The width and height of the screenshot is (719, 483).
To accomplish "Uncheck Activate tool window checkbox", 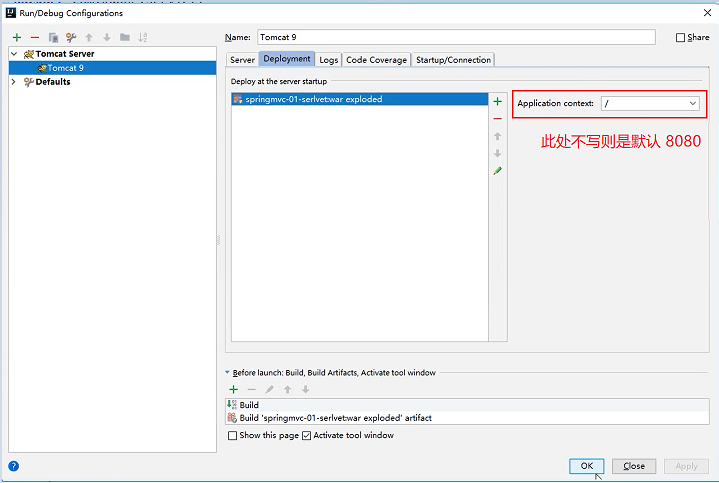I will pos(306,435).
